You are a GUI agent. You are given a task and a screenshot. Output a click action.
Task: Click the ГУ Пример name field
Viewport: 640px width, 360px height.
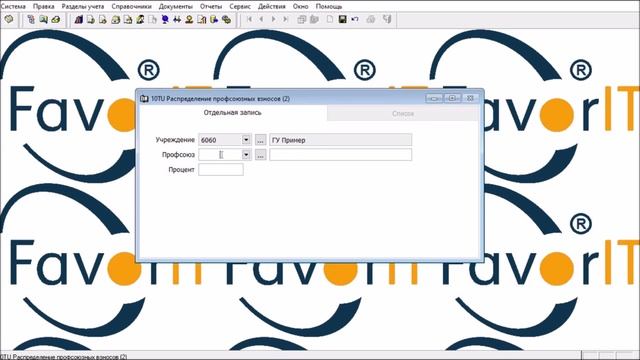[x=340, y=140]
